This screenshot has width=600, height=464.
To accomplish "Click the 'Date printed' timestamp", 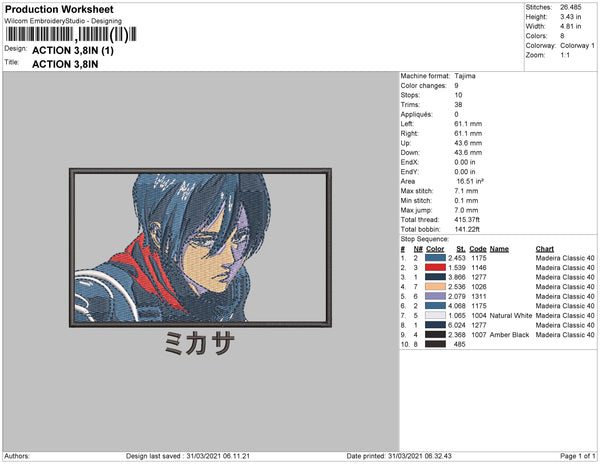I will pos(399,456).
